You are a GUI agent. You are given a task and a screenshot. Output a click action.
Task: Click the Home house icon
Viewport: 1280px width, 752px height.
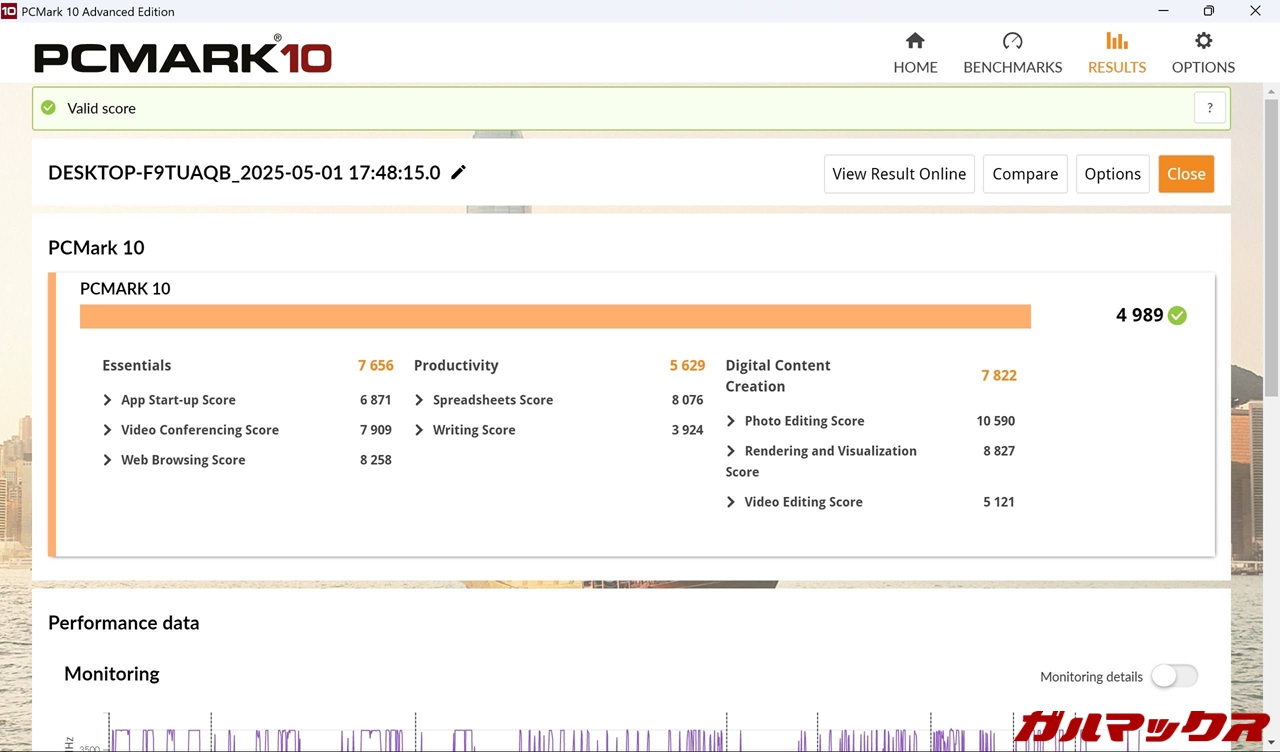[x=915, y=41]
